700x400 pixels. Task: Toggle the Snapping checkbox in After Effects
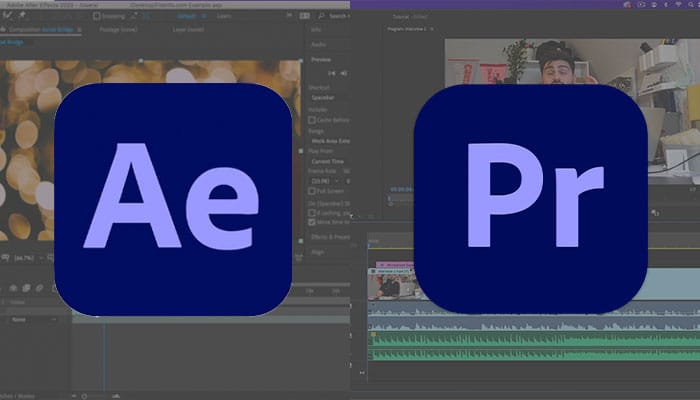point(96,16)
